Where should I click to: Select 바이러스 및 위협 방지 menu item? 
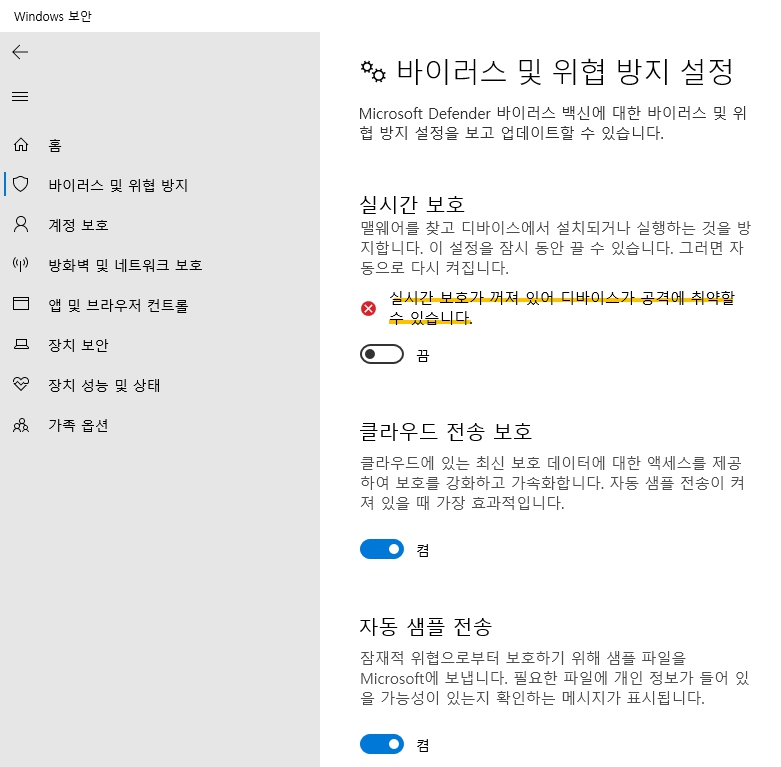pos(118,185)
